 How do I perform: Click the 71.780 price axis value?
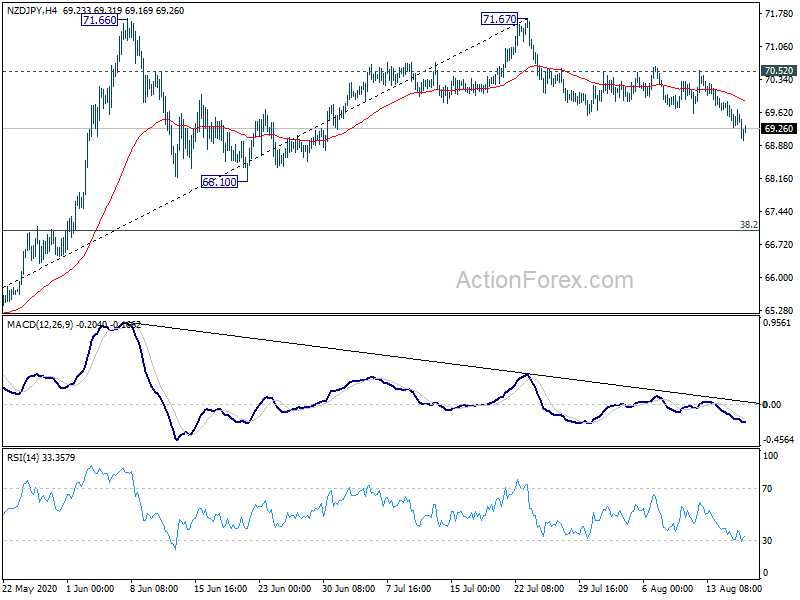[x=779, y=14]
